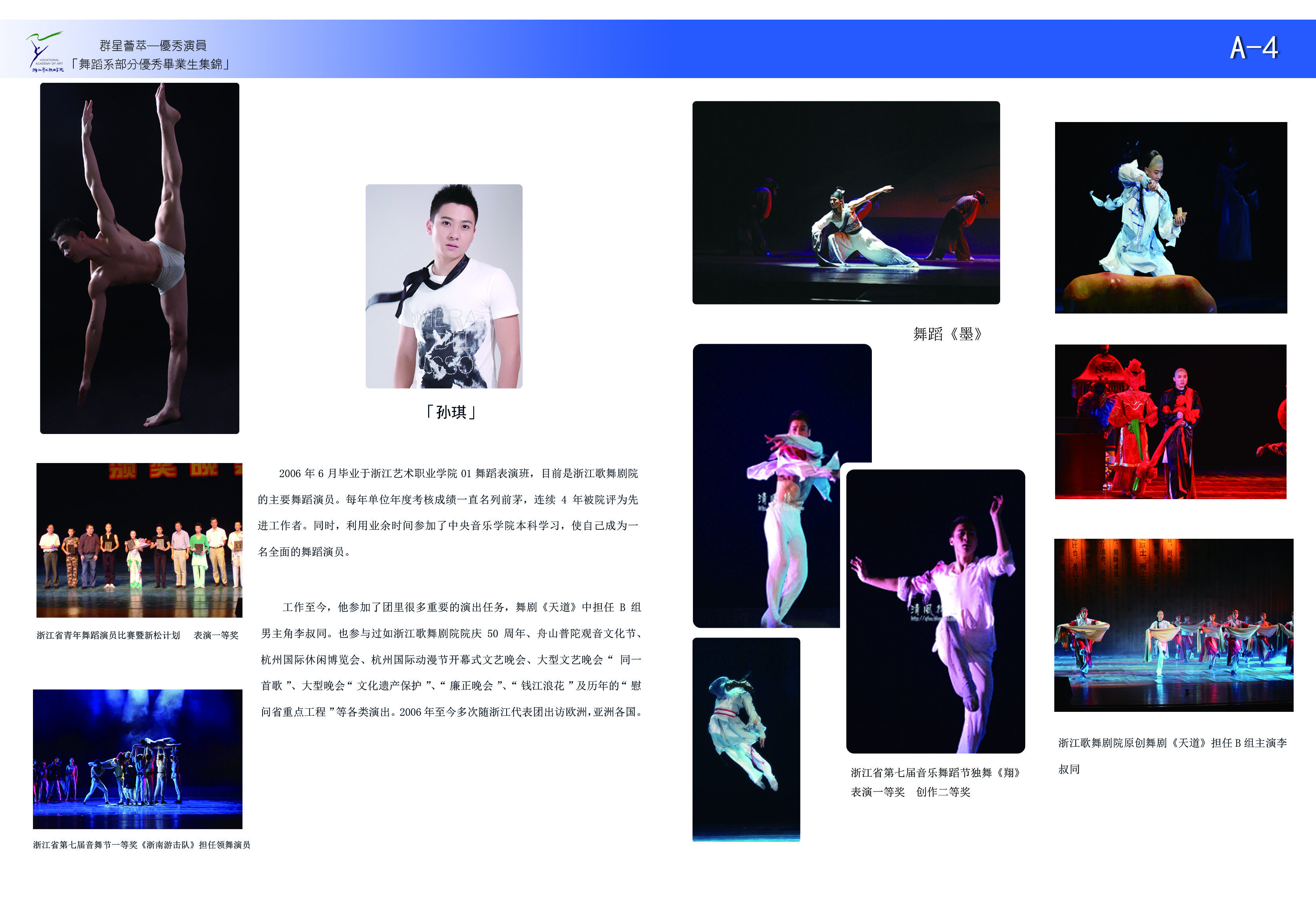Open the wide stage photo above 舞蹈《墨》
1316x899 pixels.
[846, 203]
